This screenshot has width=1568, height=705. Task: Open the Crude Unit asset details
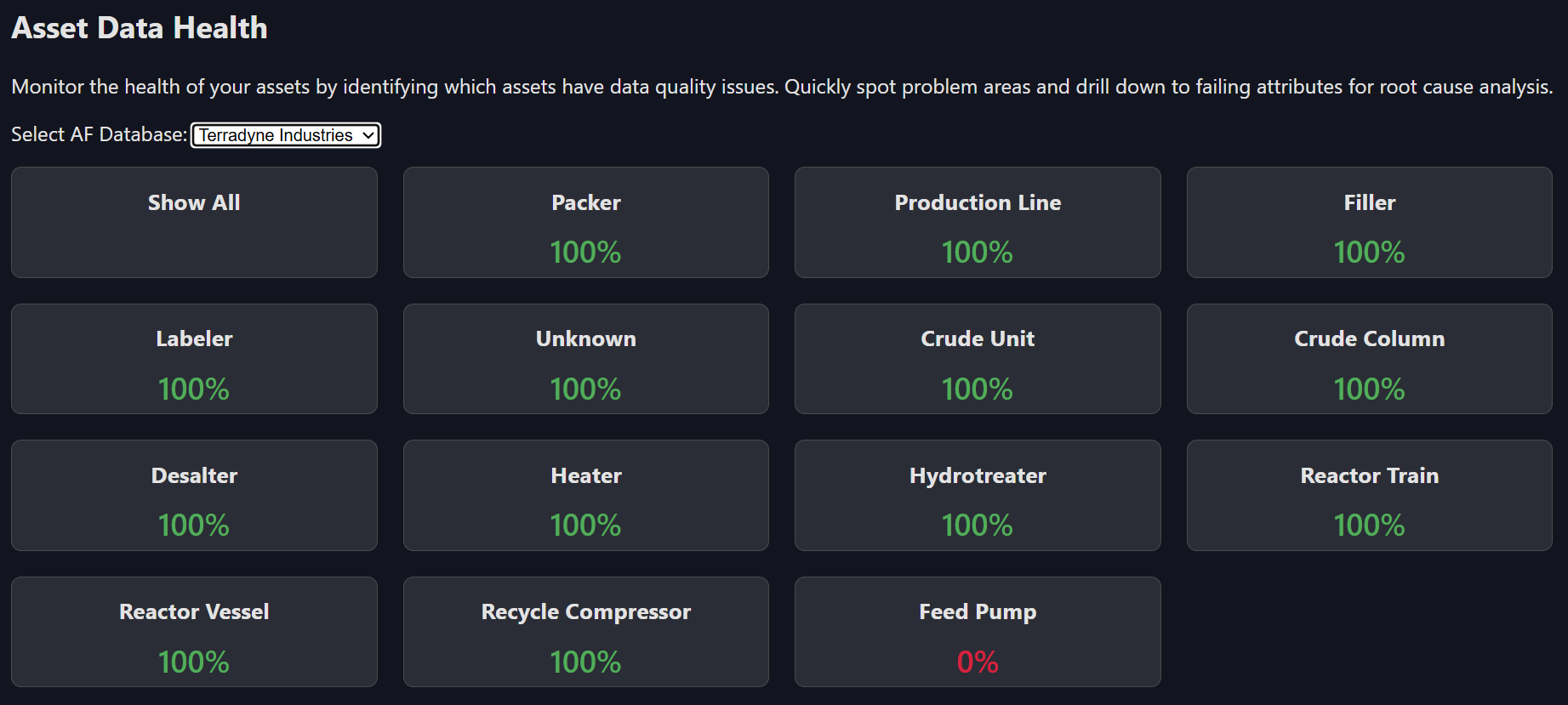pyautogui.click(x=978, y=359)
